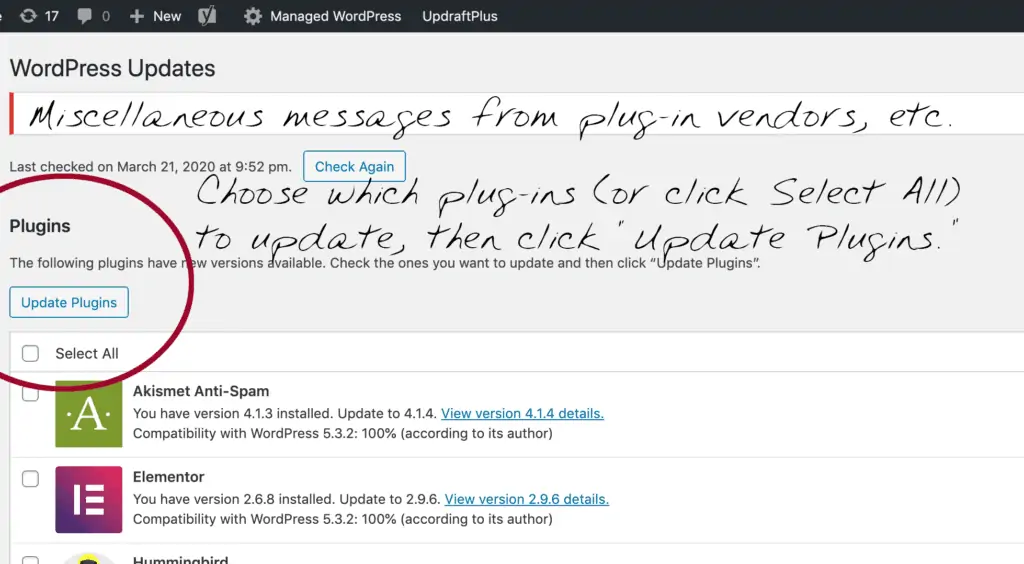Check the Hummingbird plugin checkbox

(30, 560)
